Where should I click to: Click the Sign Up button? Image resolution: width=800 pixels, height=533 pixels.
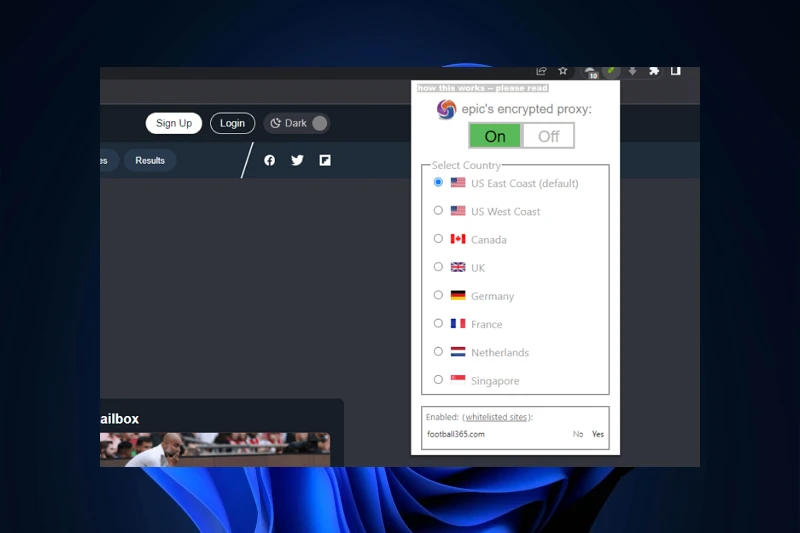tap(174, 123)
